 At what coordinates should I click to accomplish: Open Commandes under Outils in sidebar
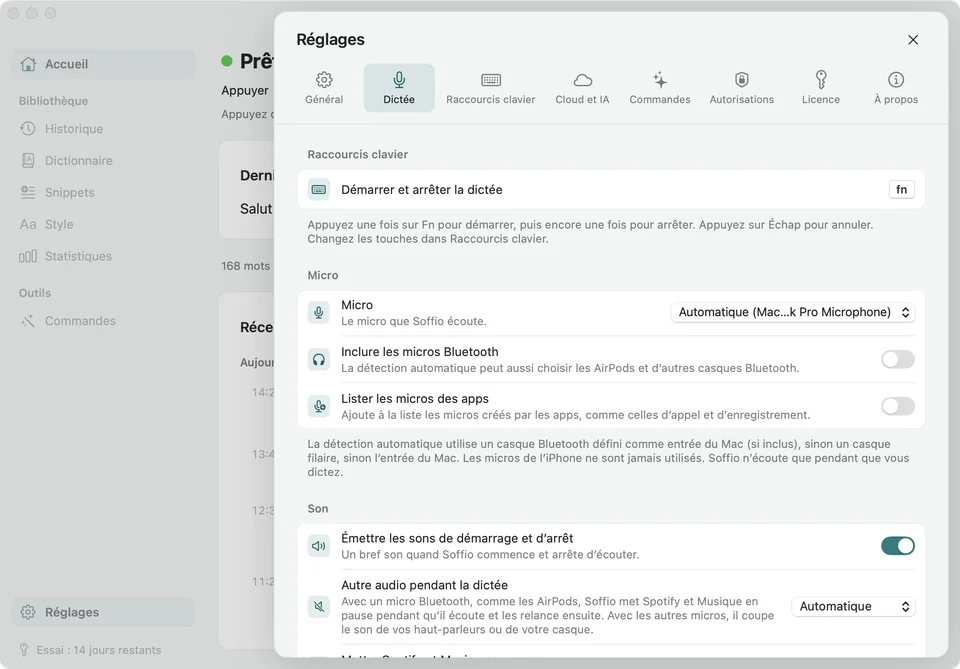[x=103, y=321]
